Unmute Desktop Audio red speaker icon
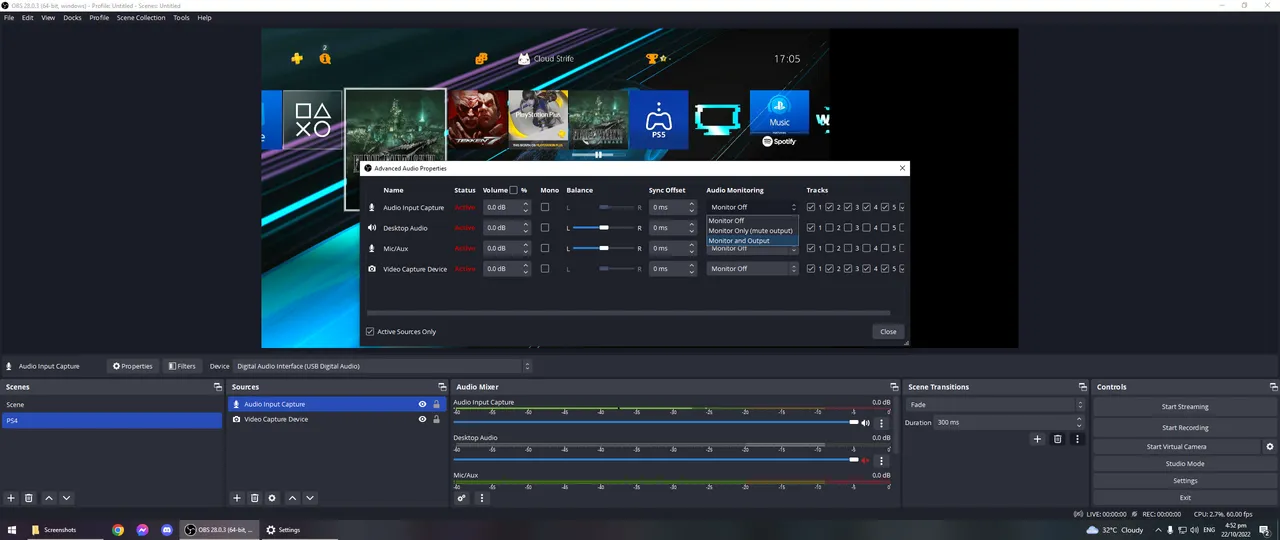 point(866,461)
